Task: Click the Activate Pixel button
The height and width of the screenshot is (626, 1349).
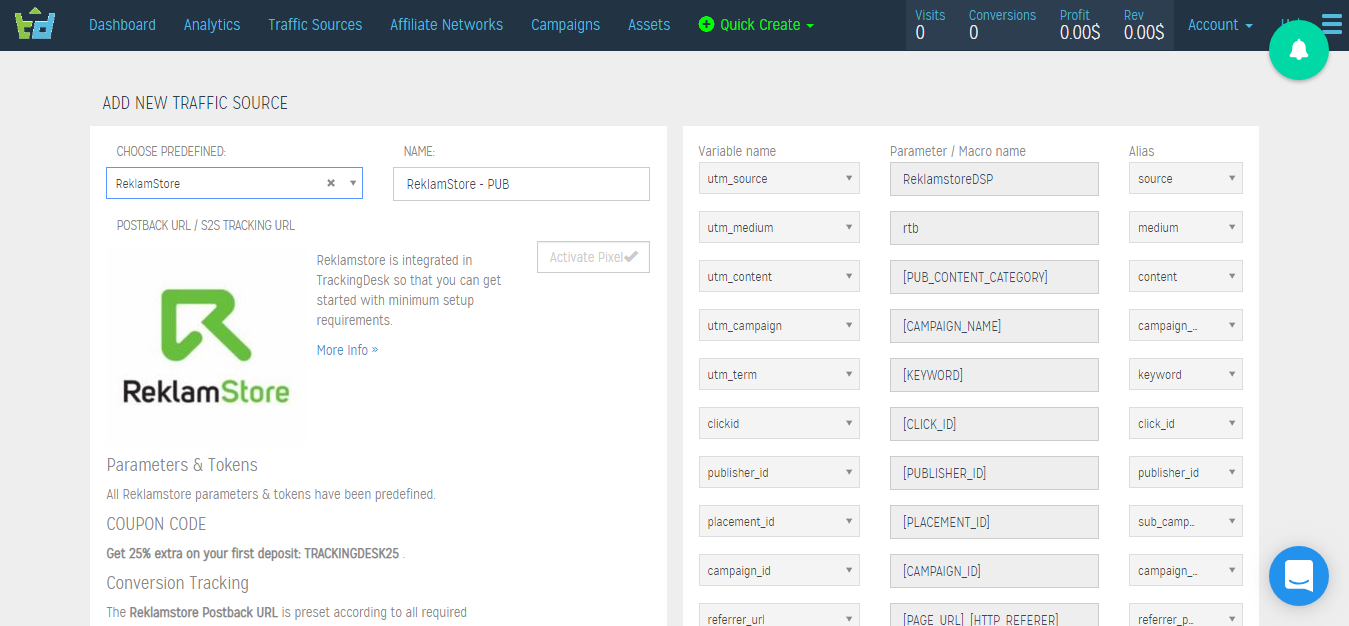Action: coord(593,257)
